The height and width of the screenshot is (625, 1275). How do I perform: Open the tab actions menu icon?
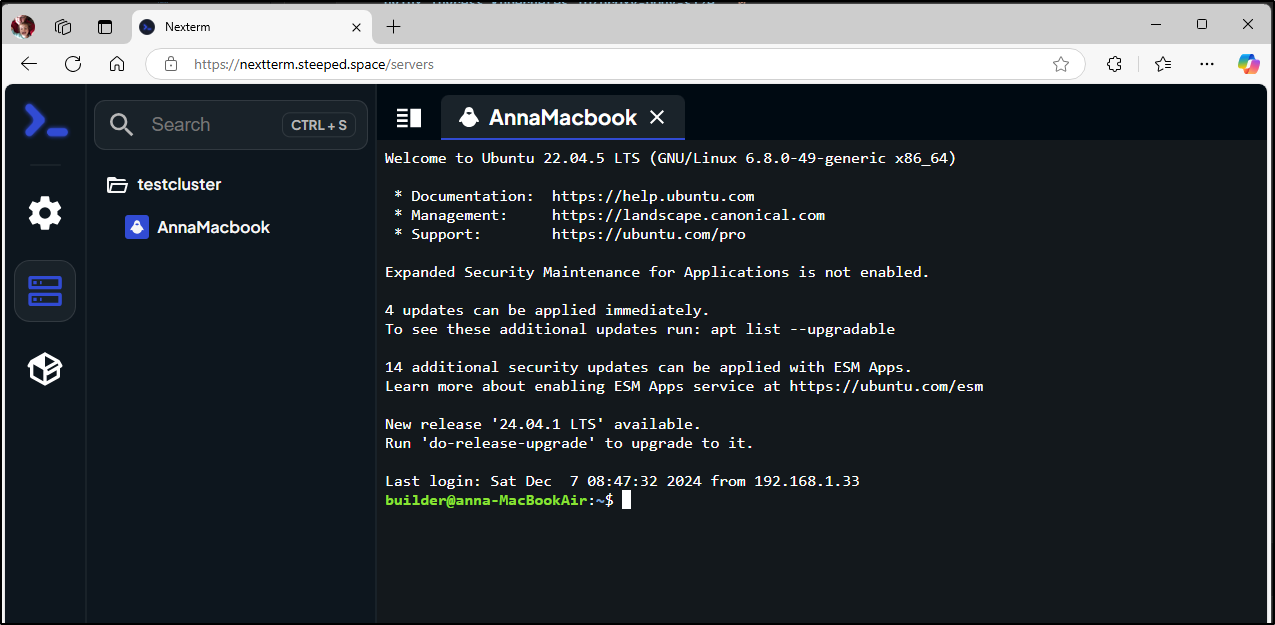(105, 27)
